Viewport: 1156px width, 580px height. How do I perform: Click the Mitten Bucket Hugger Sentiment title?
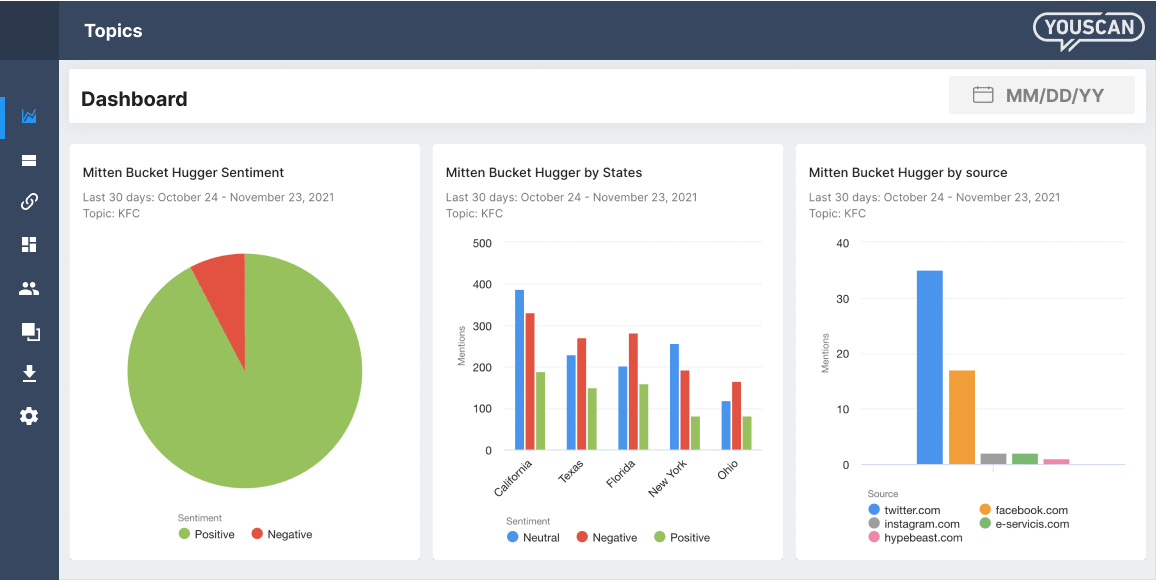point(183,172)
